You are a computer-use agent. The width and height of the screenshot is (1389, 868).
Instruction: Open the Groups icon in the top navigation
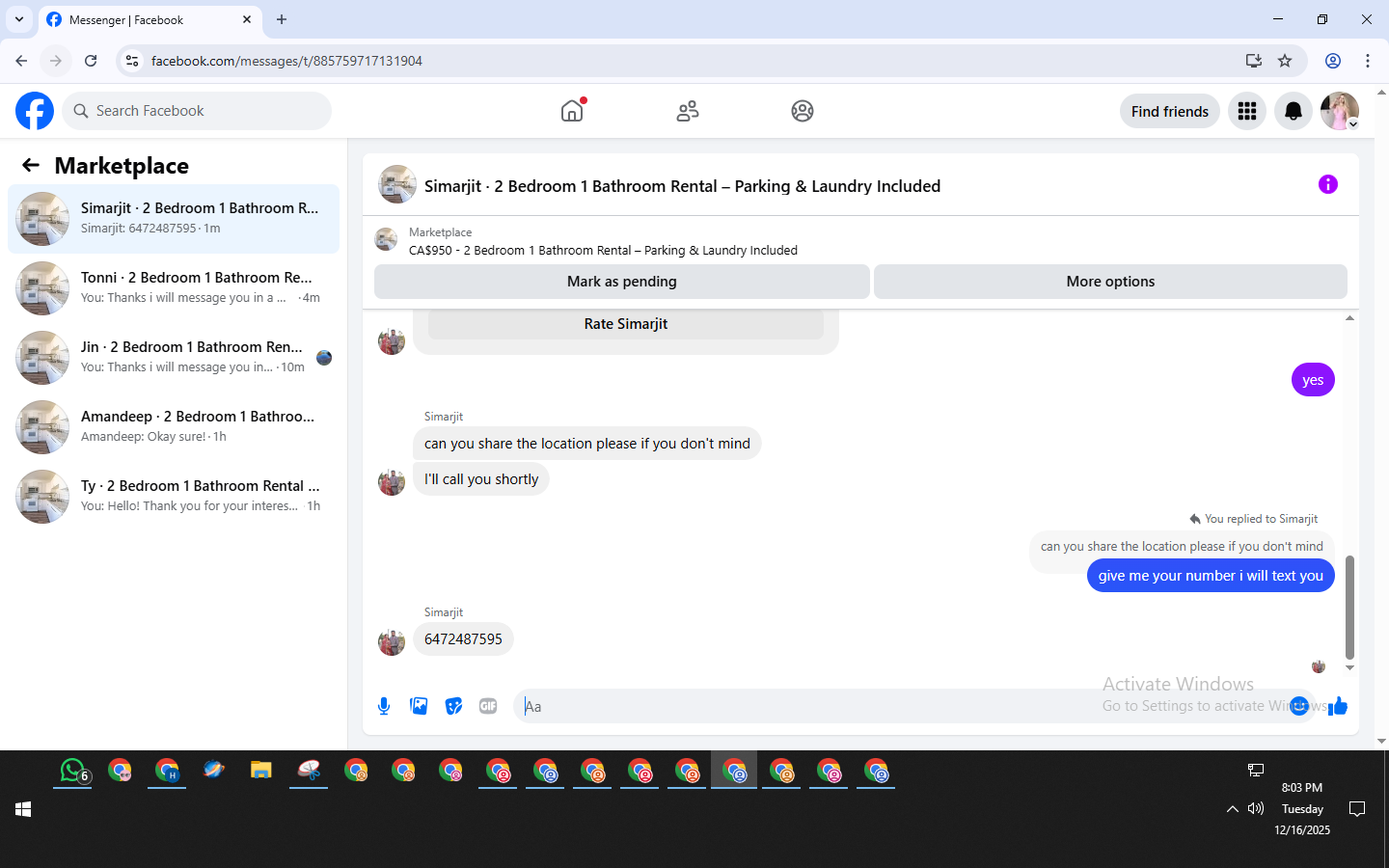(803, 111)
